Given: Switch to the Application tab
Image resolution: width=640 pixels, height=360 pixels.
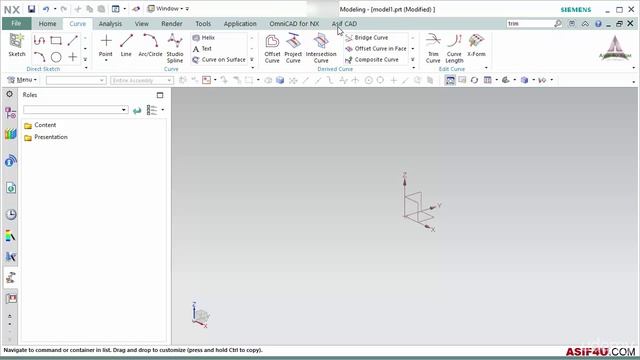Looking at the screenshot, I should point(240,24).
